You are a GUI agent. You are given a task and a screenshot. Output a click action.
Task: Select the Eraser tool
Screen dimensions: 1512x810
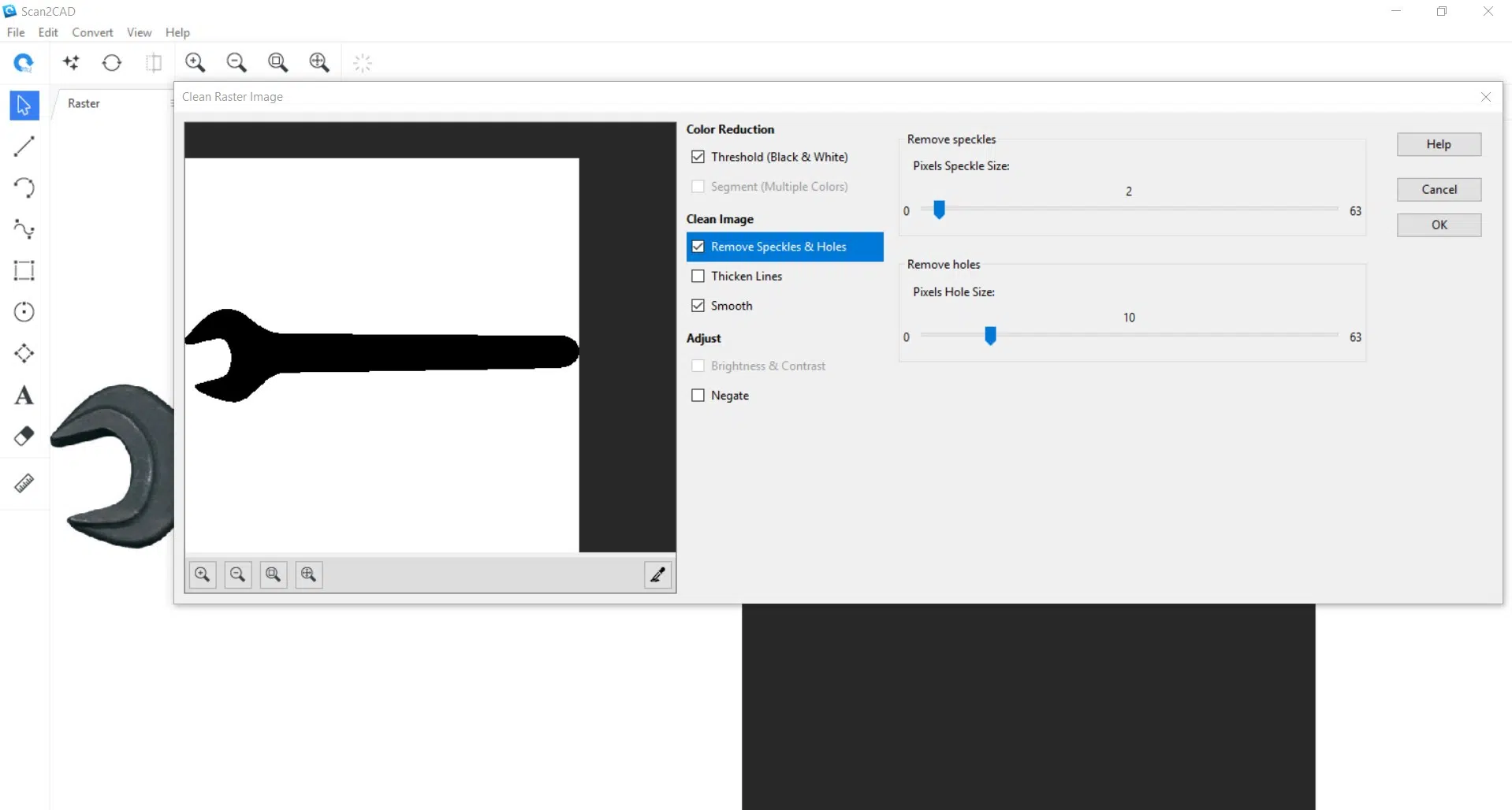24,436
